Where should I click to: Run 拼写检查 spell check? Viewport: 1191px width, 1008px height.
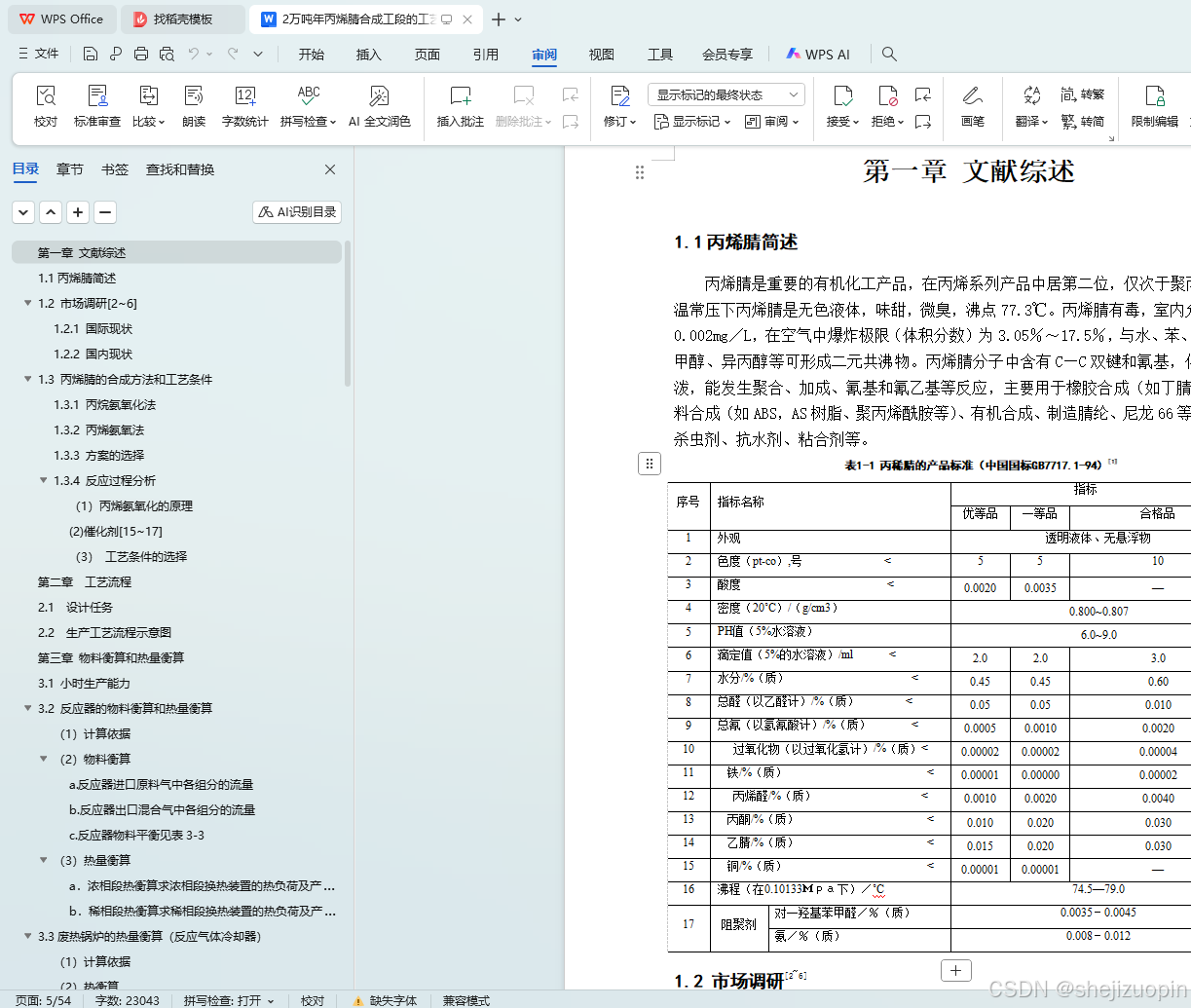coord(308,106)
